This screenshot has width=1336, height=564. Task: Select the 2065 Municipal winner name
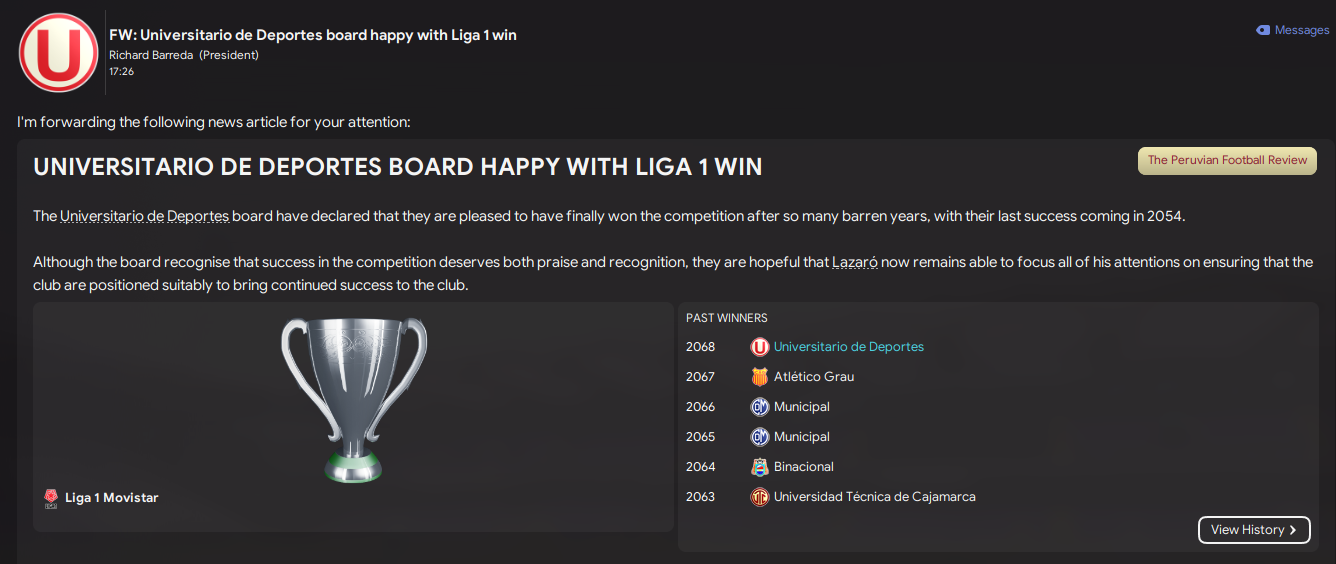801,437
